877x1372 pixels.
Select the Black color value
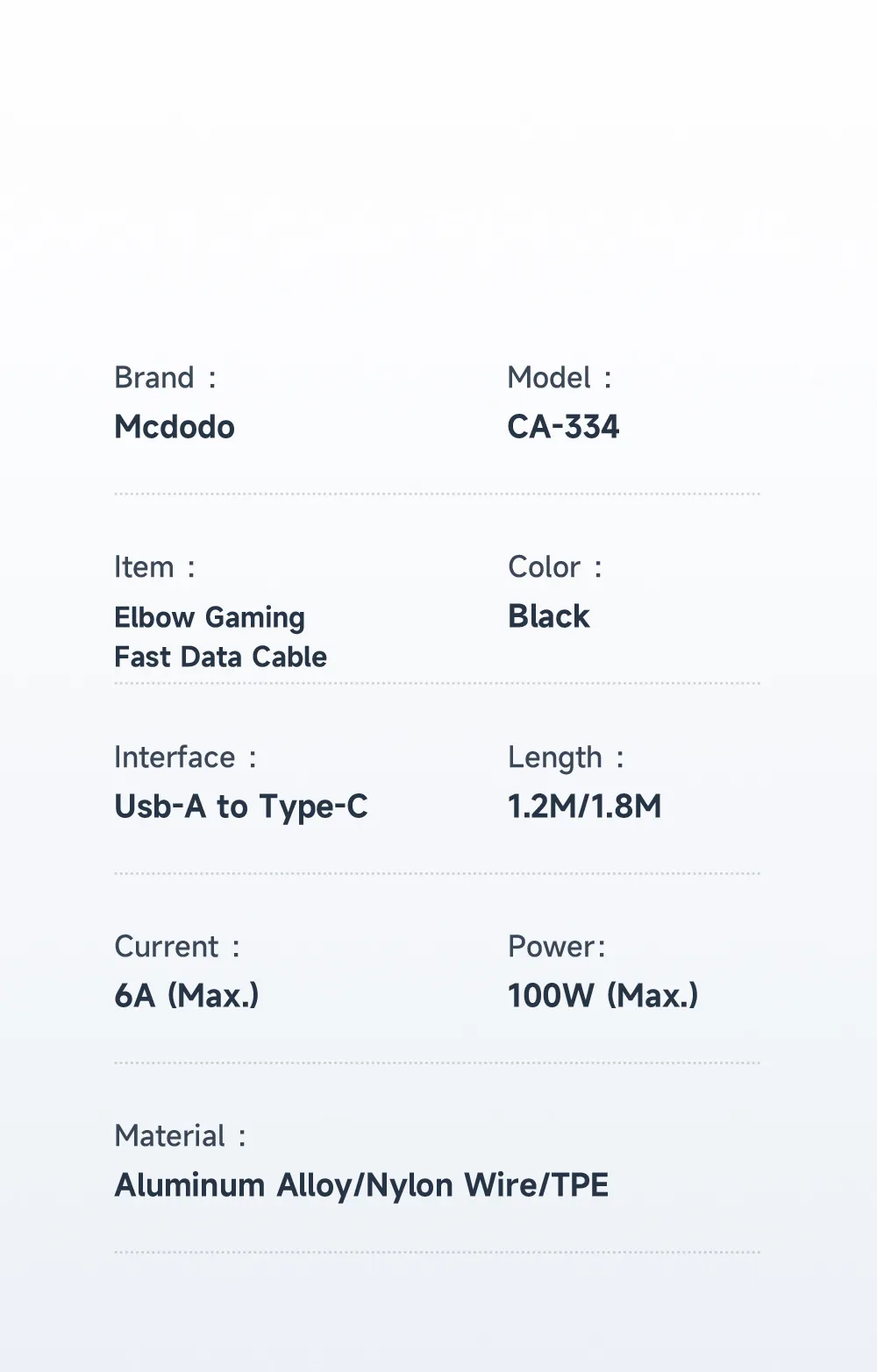coord(549,616)
